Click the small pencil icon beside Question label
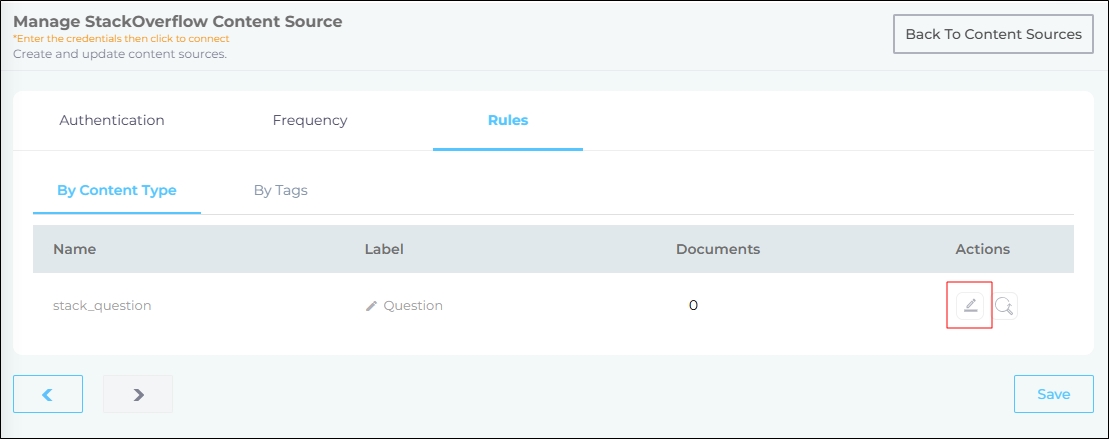The width and height of the screenshot is (1109, 439). tap(372, 306)
